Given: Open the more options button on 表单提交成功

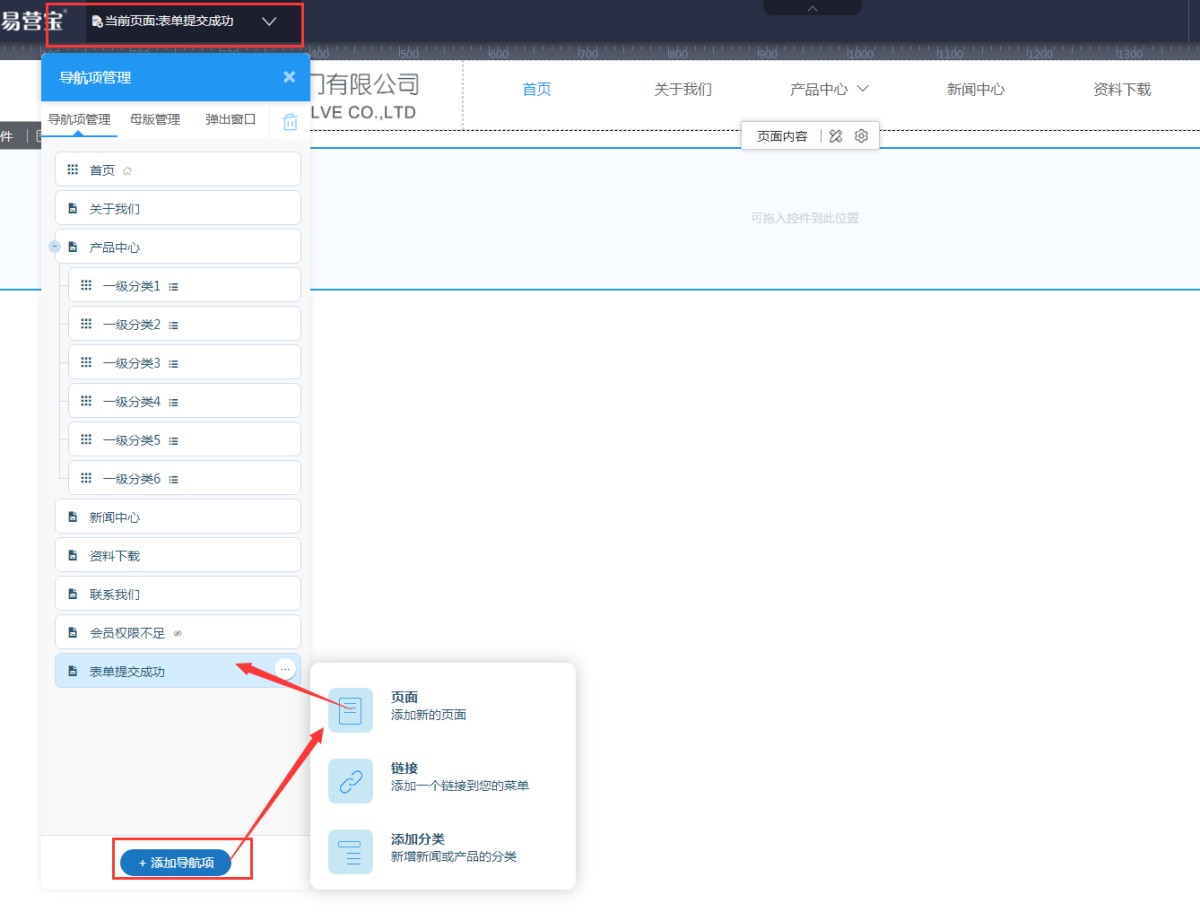Looking at the screenshot, I should pos(286,669).
